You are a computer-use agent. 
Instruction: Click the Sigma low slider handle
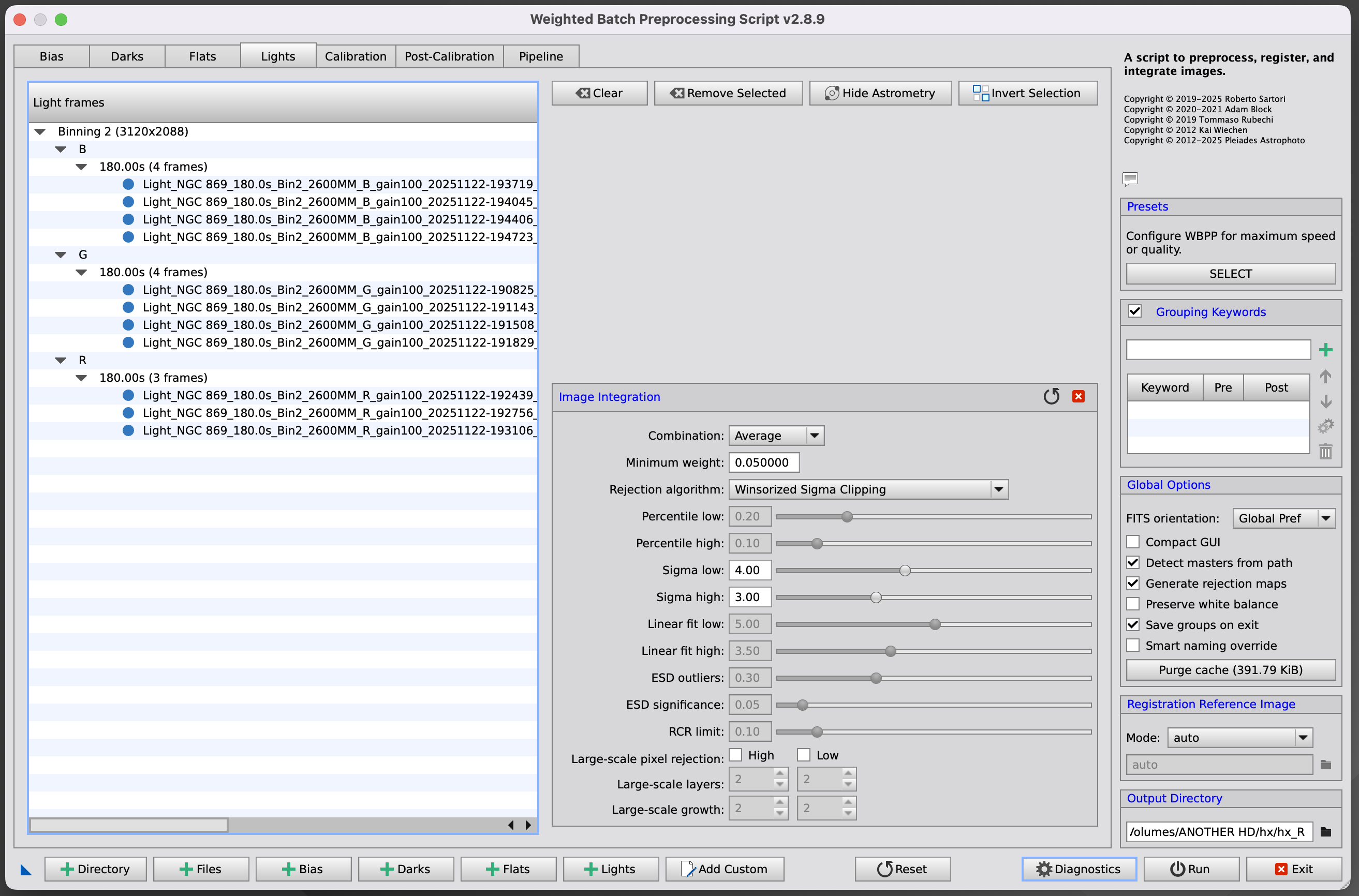click(x=905, y=570)
